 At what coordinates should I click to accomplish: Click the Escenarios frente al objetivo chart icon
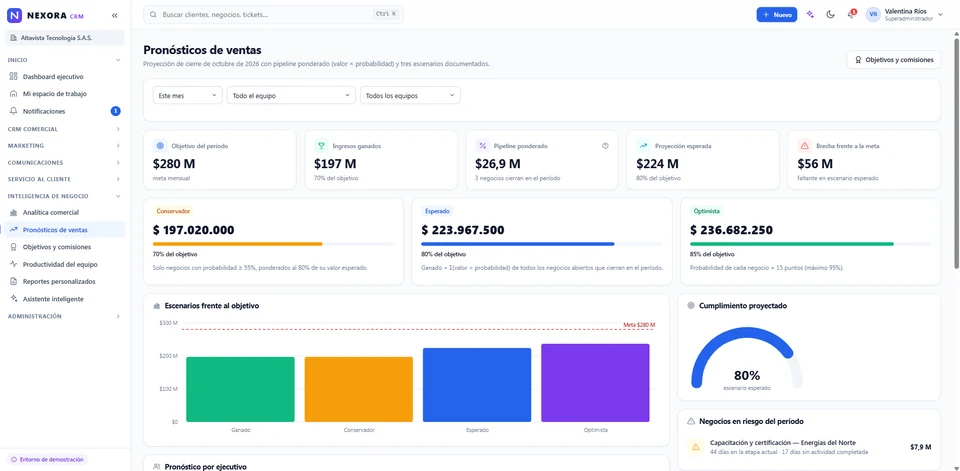(x=157, y=306)
